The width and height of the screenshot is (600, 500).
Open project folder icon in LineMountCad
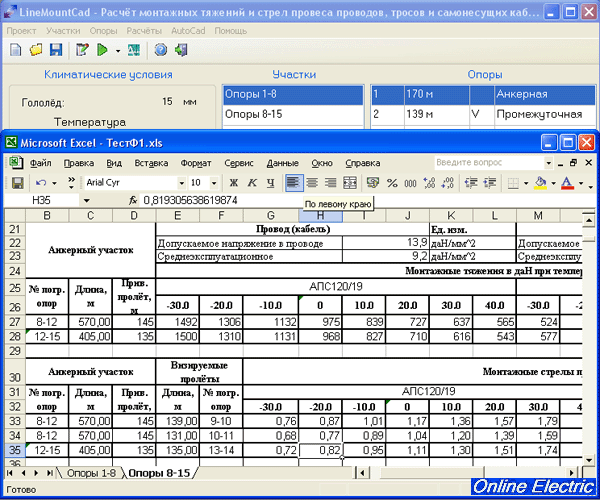[x=36, y=50]
